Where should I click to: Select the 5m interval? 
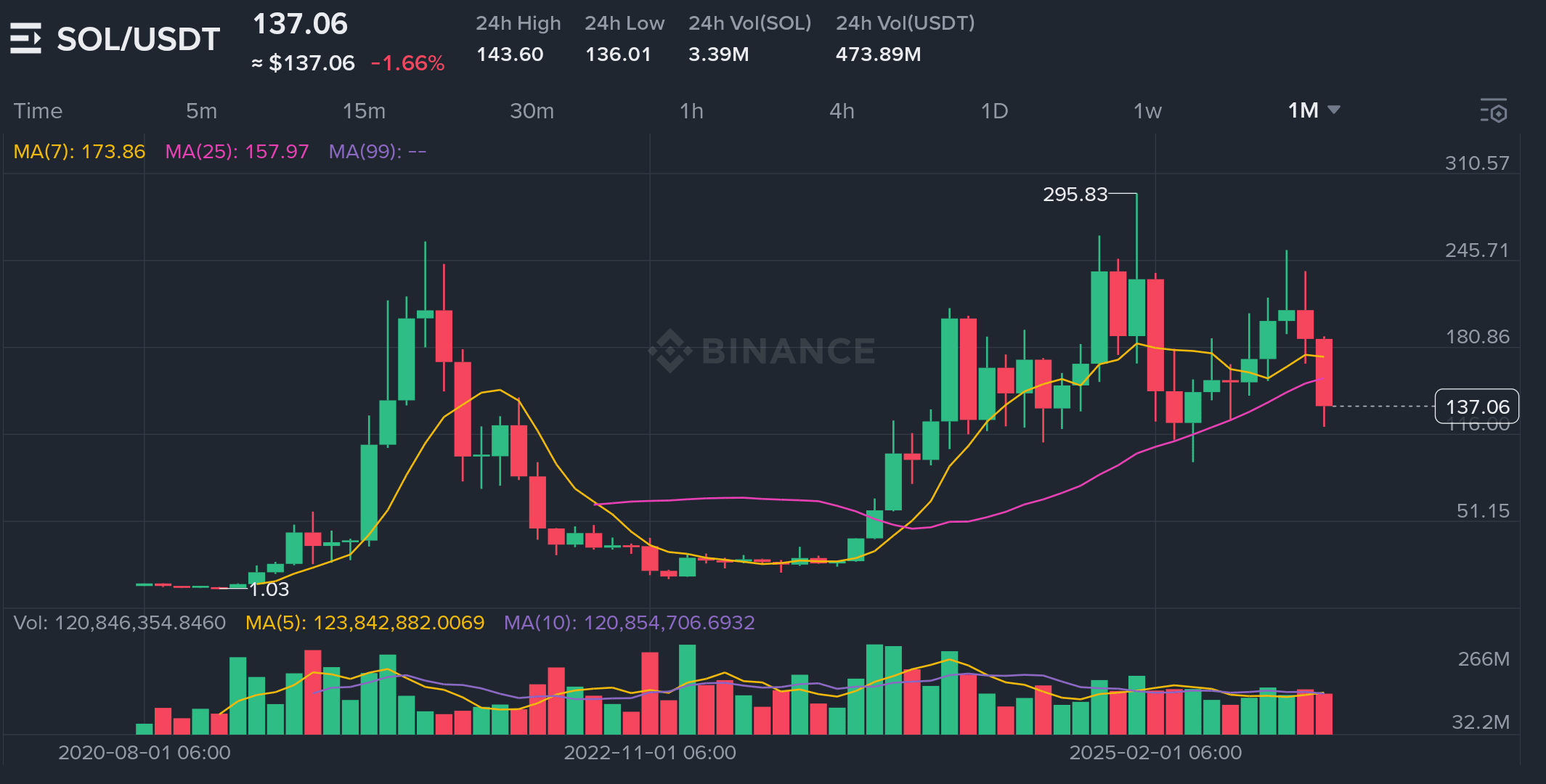coord(201,111)
